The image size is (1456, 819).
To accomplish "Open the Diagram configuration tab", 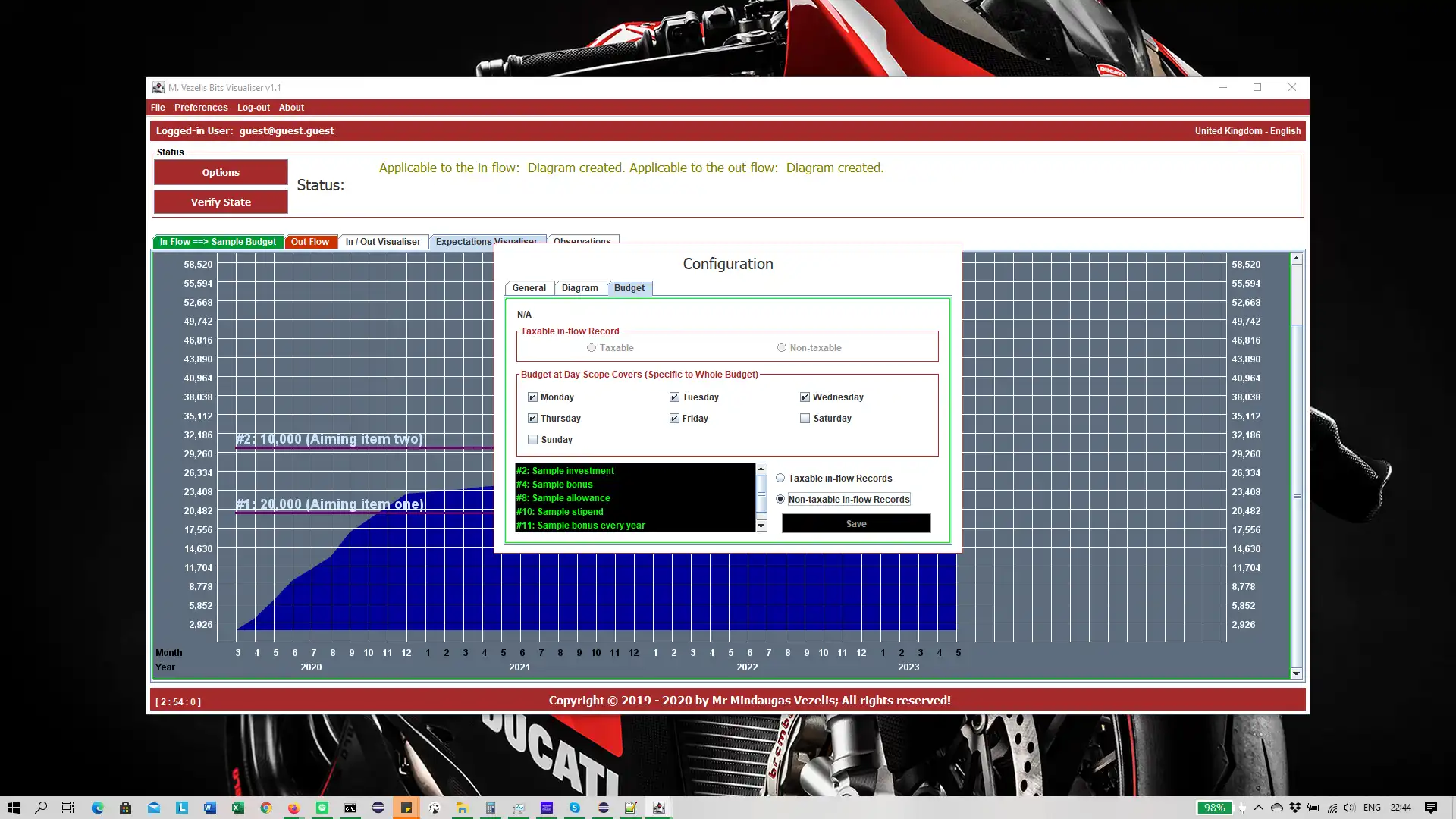I will pos(582,288).
